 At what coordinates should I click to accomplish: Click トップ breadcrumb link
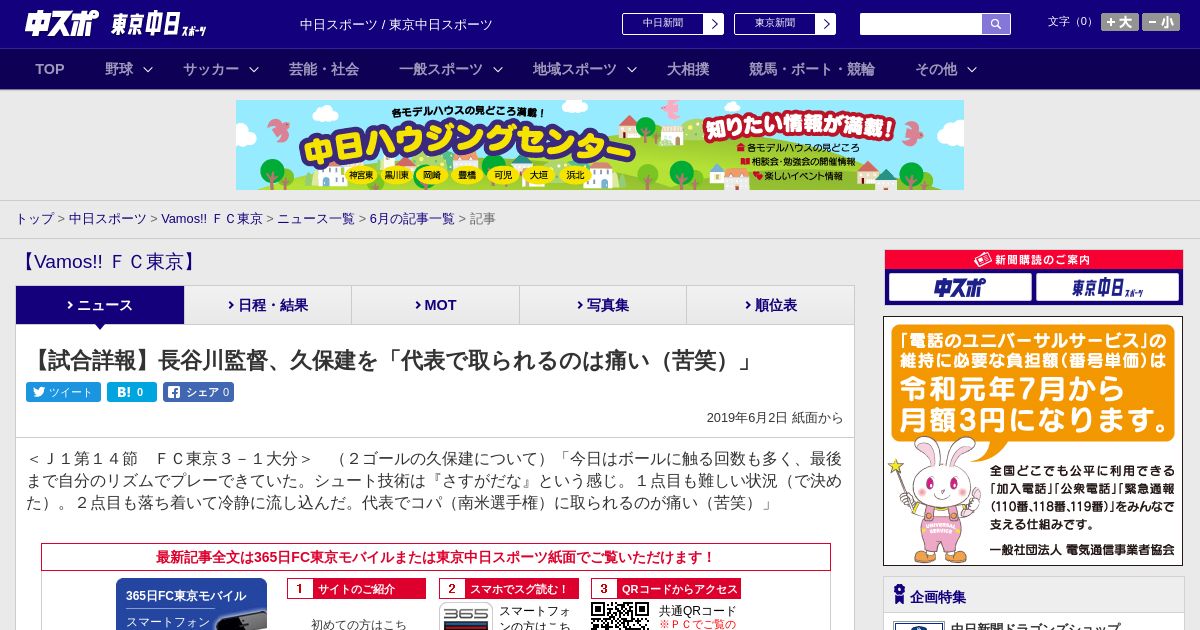coord(34,219)
